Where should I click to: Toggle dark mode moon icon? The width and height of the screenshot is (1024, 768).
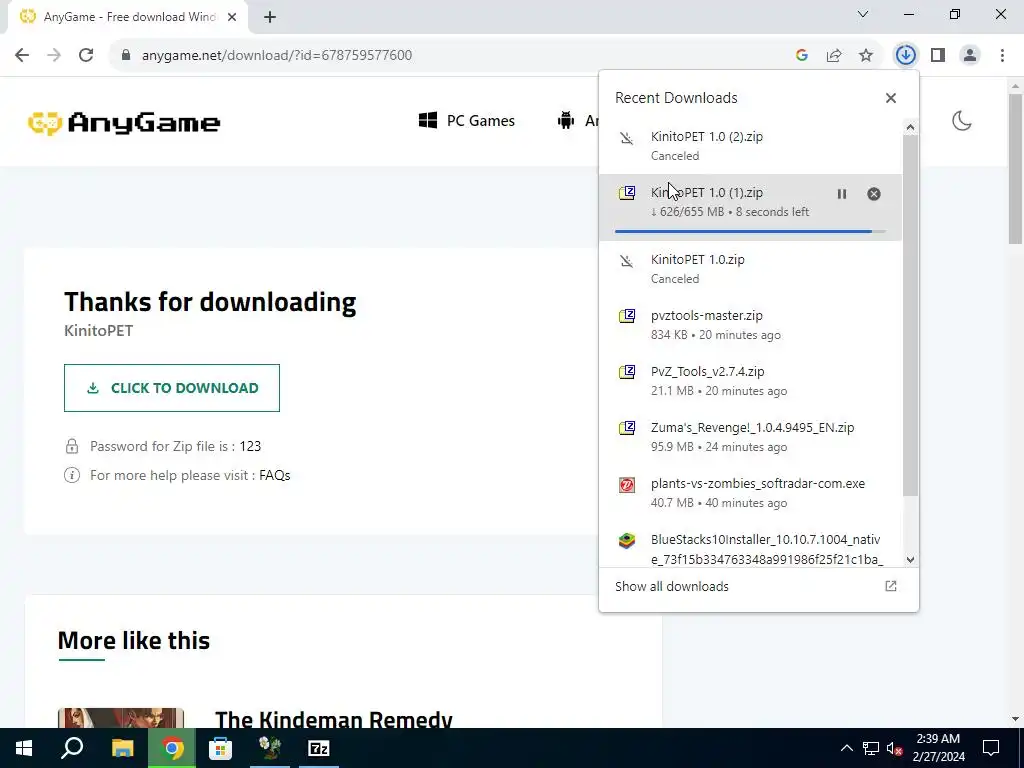[x=961, y=121]
